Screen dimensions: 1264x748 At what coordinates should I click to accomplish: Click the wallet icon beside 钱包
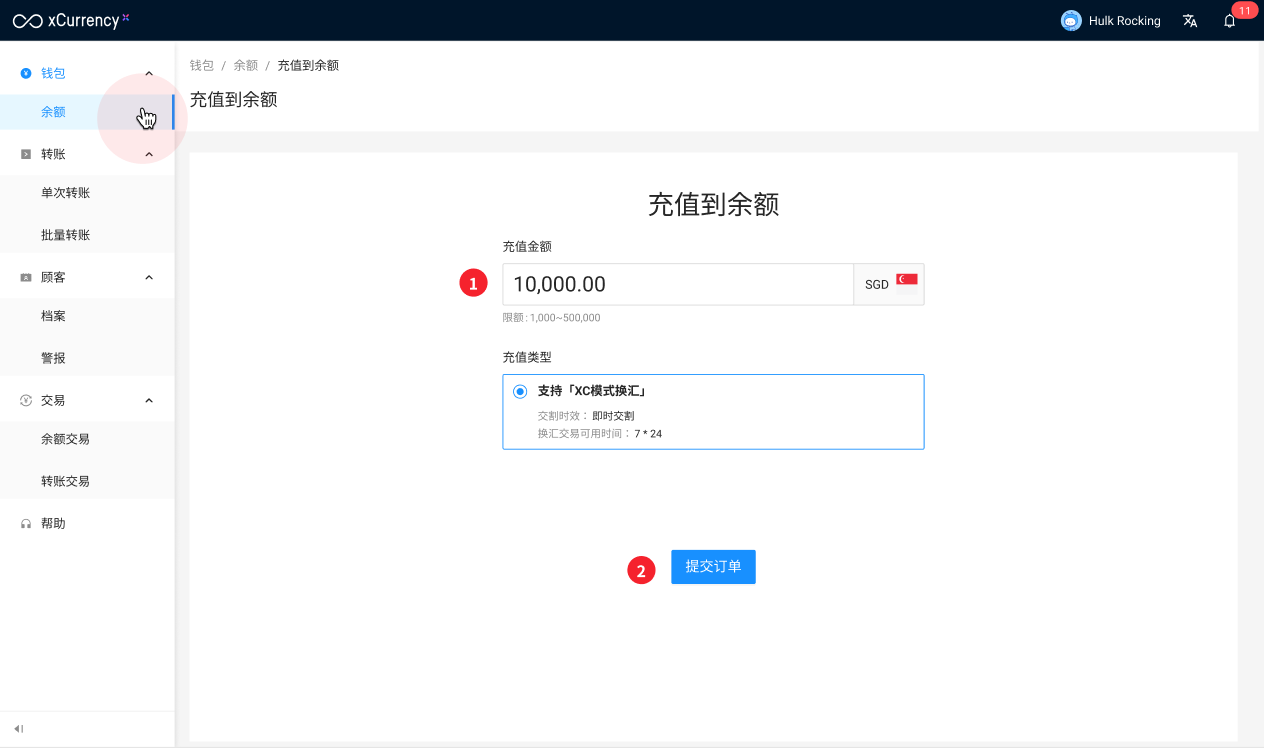click(x=26, y=73)
